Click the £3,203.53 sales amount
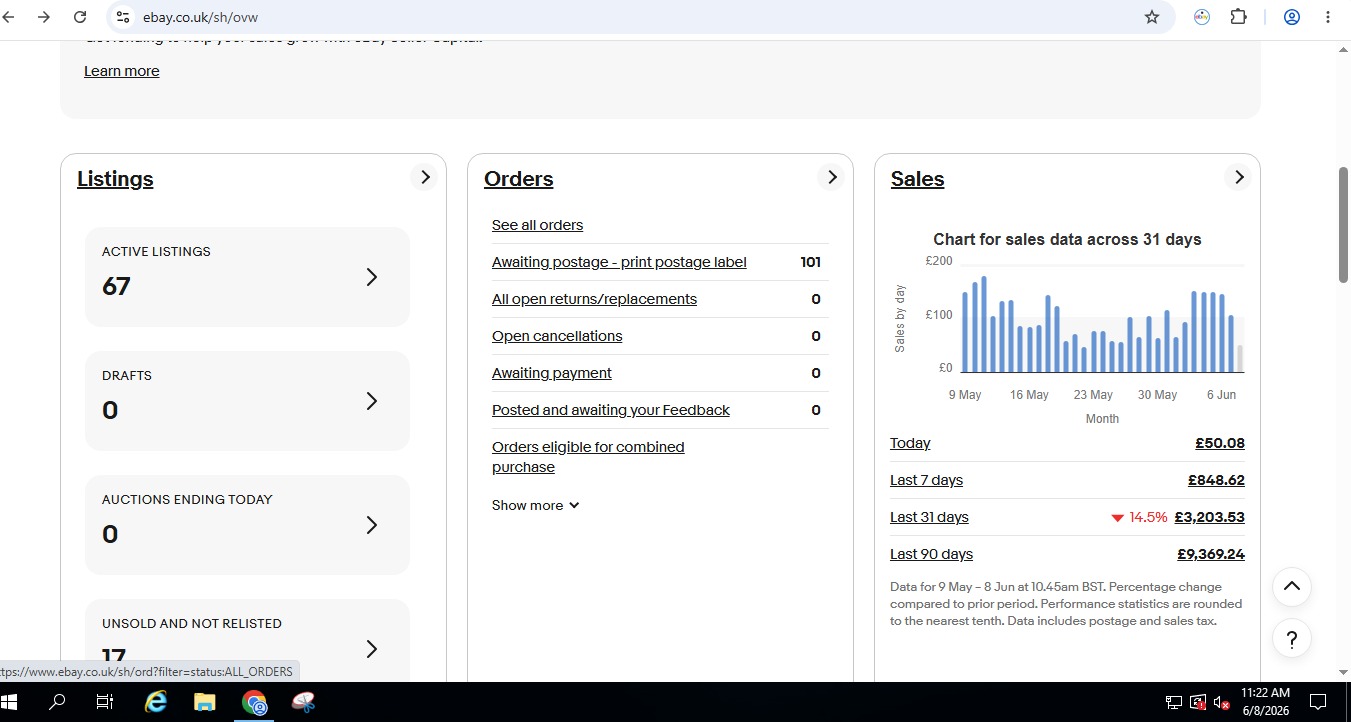The image size is (1351, 722). (x=1209, y=517)
